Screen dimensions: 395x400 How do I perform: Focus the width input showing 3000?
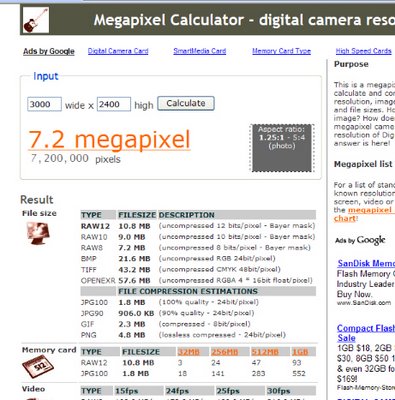click(44, 104)
